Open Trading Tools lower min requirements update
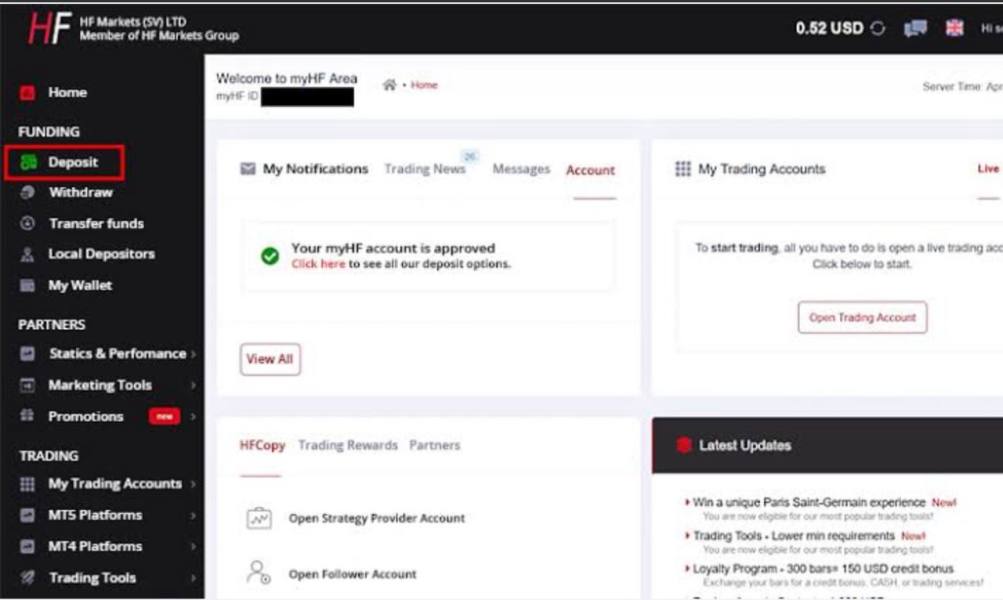The width and height of the screenshot is (1003, 600). click(794, 535)
